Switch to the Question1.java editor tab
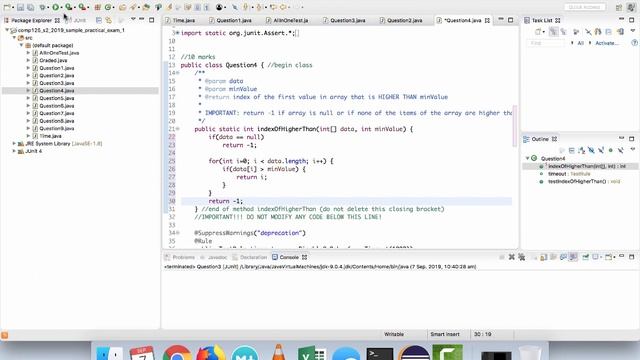This screenshot has height=360, width=640. pyautogui.click(x=230, y=20)
